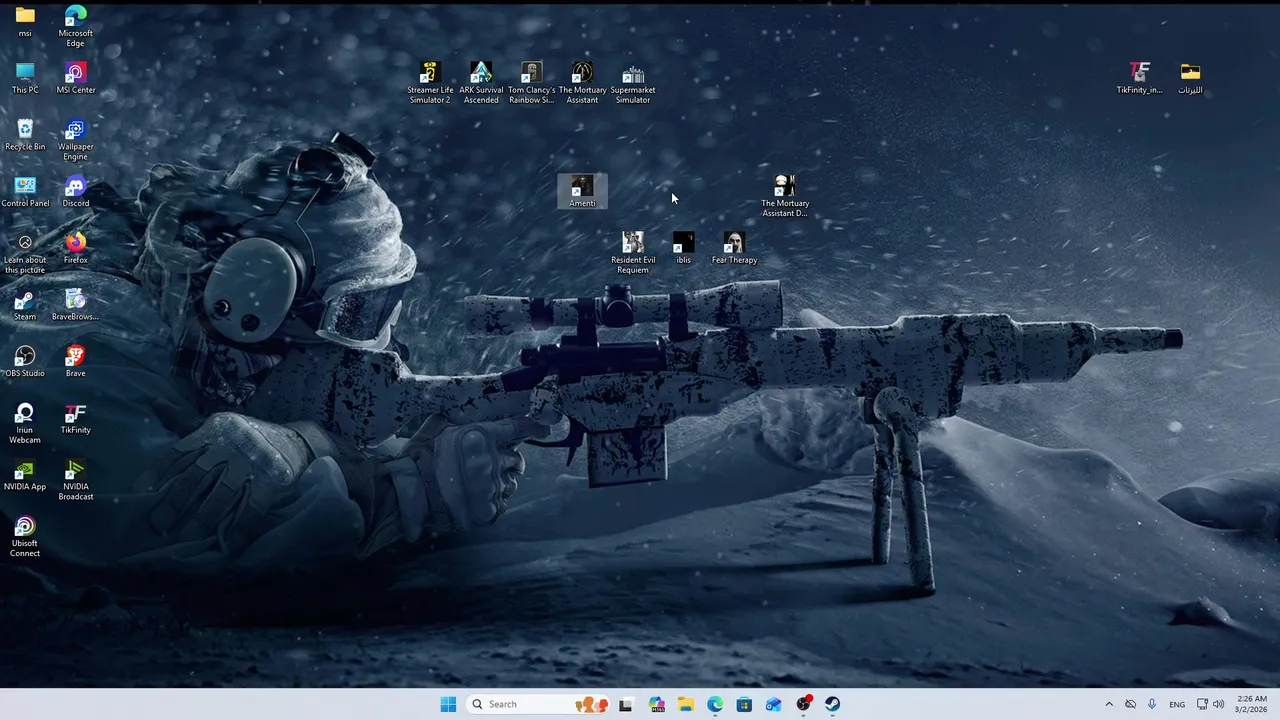This screenshot has height=720, width=1280.
Task: Select The Mortuary Assistant D... shortcut
Action: [x=785, y=196]
